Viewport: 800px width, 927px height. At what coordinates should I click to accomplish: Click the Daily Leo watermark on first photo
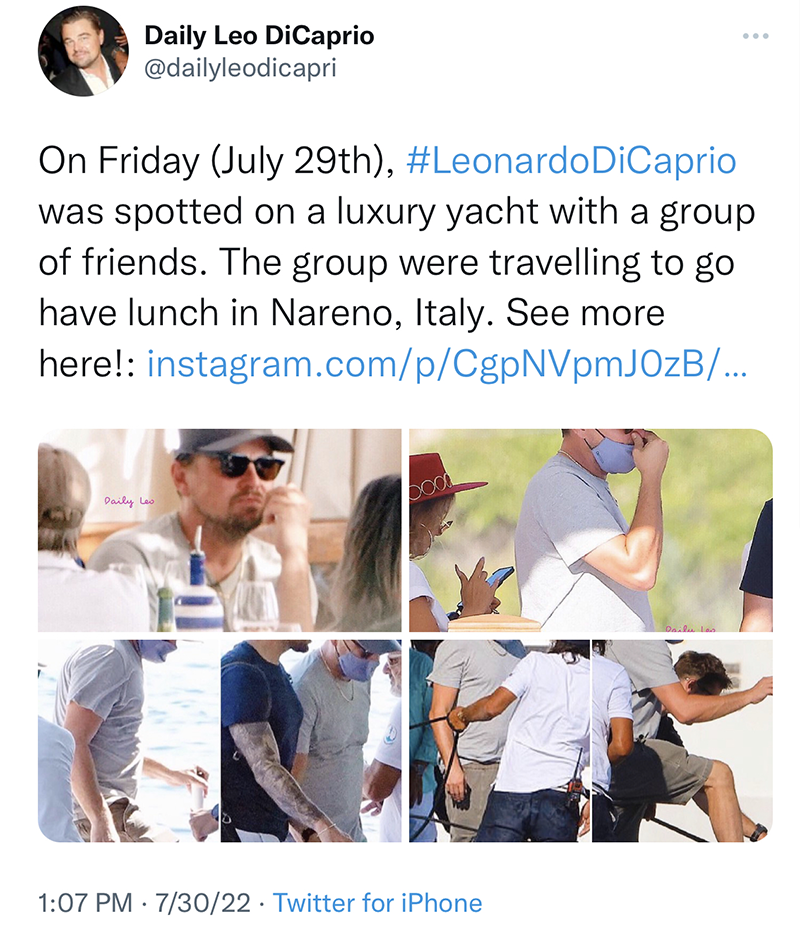(125, 499)
